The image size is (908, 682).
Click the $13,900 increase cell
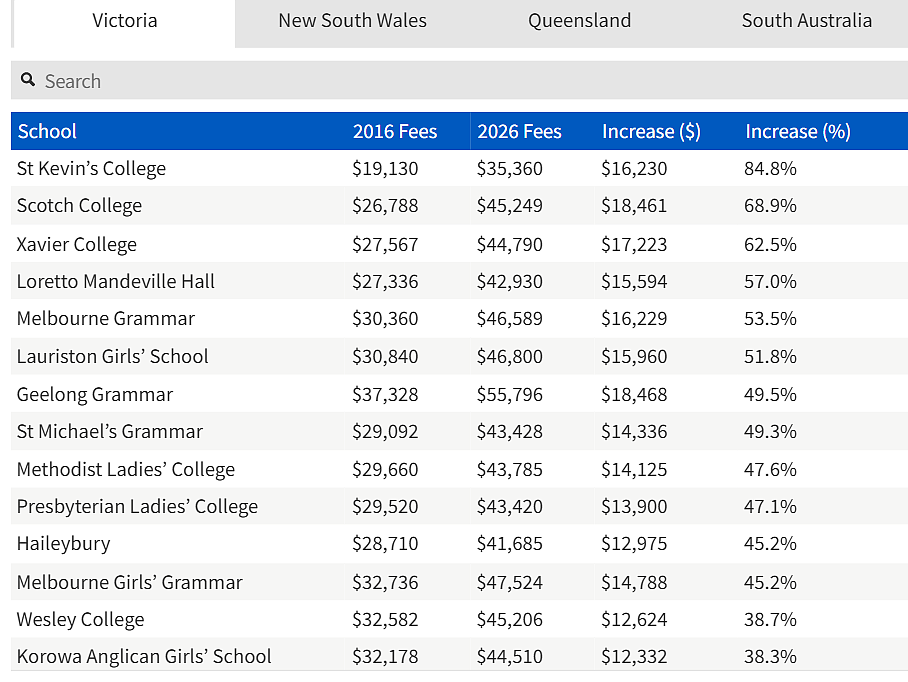click(634, 507)
